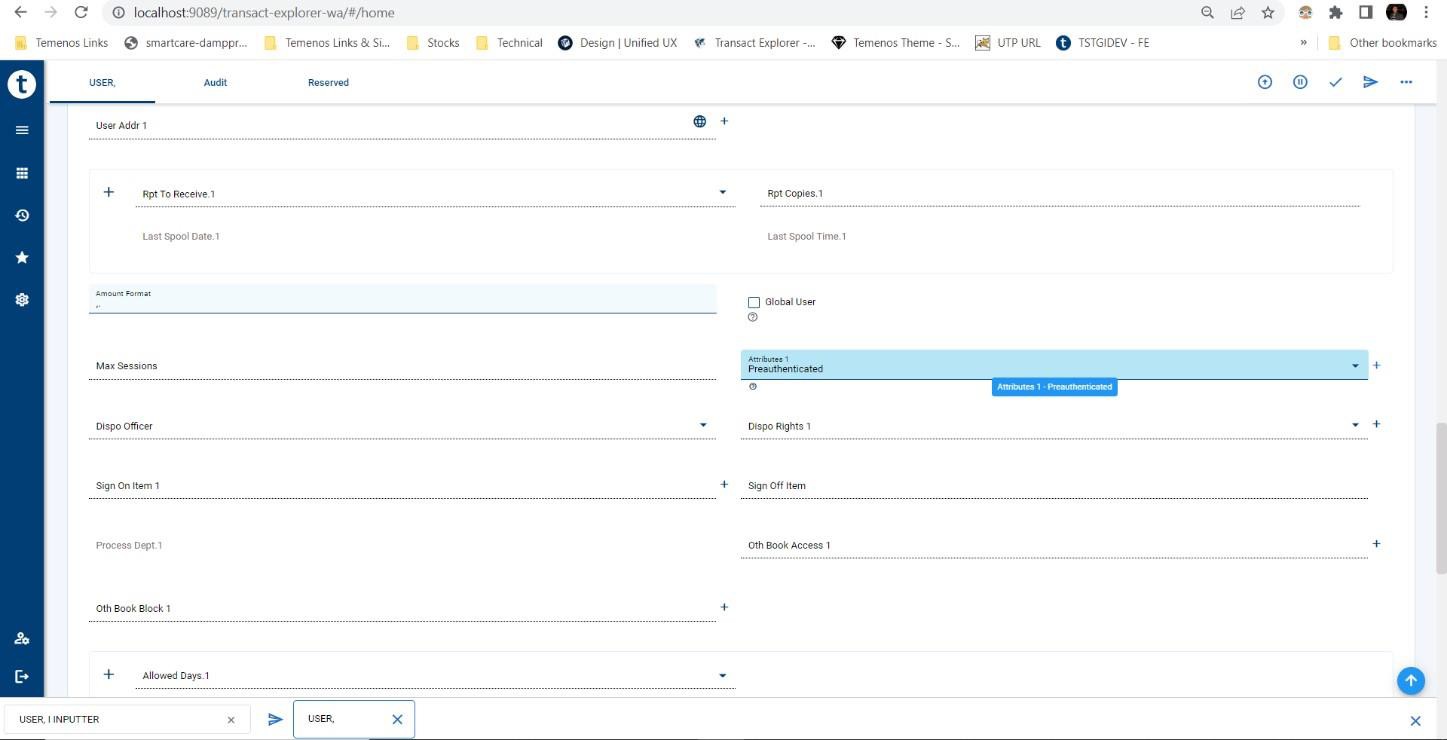Click the hamburger menu icon in sidebar
The height and width of the screenshot is (740, 1447).
(x=22, y=130)
